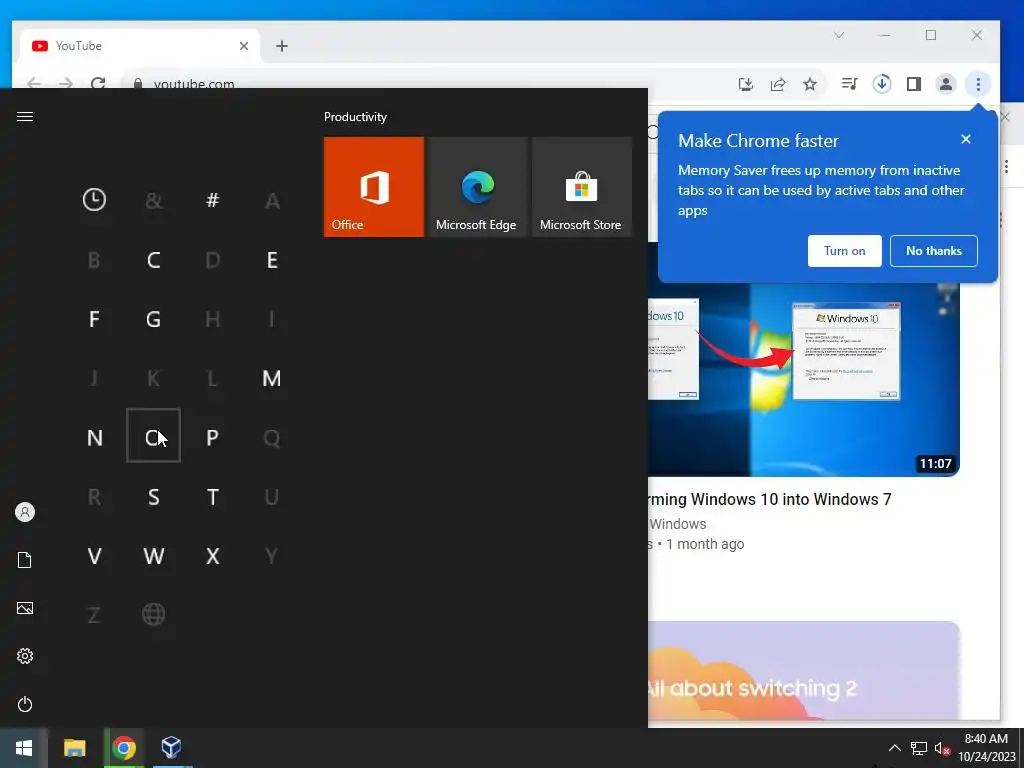Image resolution: width=1024 pixels, height=768 pixels.
Task: Reload the YouTube page
Action: coord(98,84)
